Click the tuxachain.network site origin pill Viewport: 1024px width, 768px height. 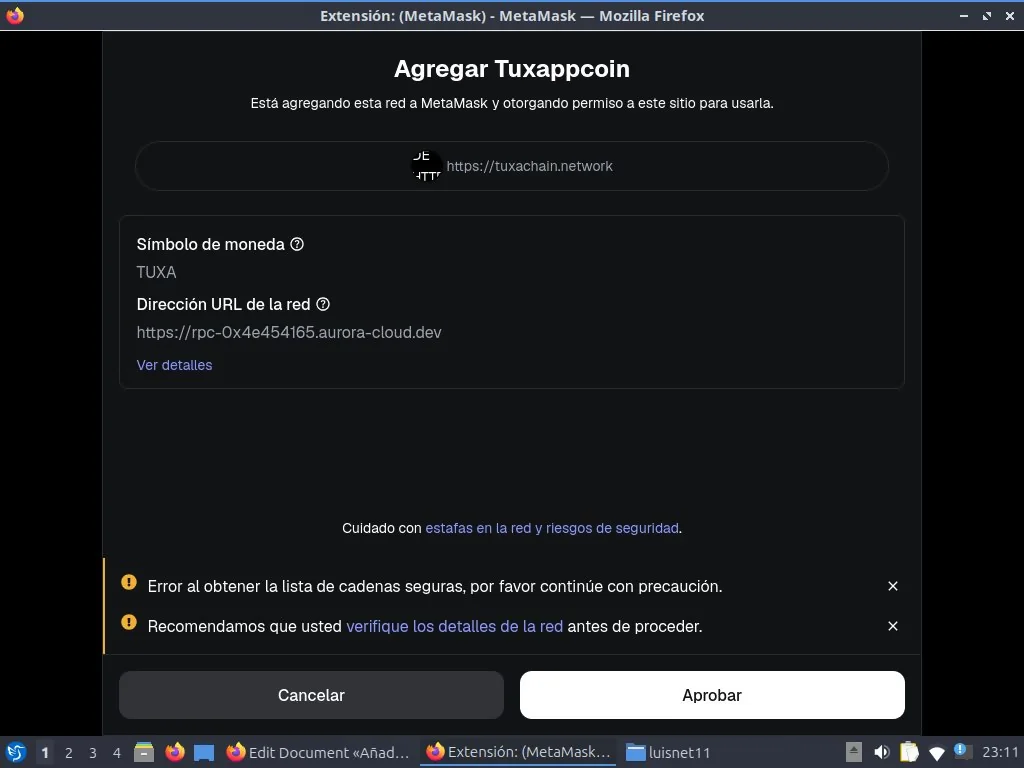pos(511,166)
